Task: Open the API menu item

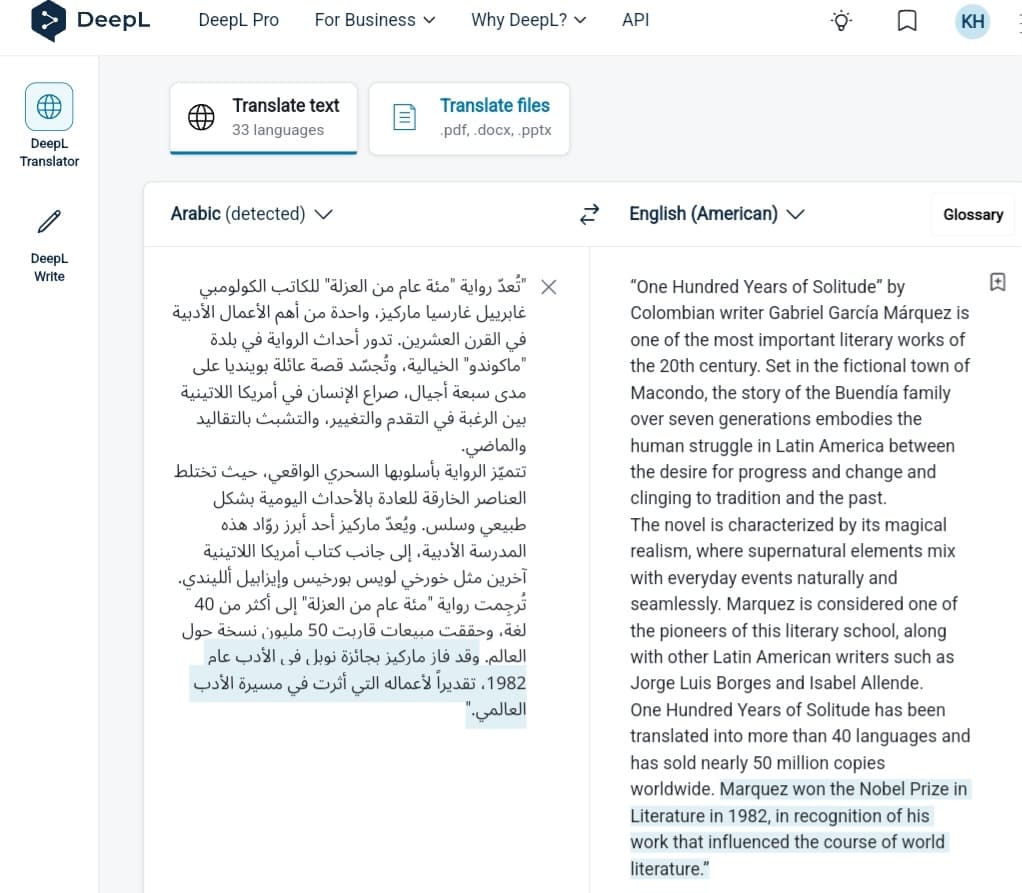Action: tap(635, 20)
